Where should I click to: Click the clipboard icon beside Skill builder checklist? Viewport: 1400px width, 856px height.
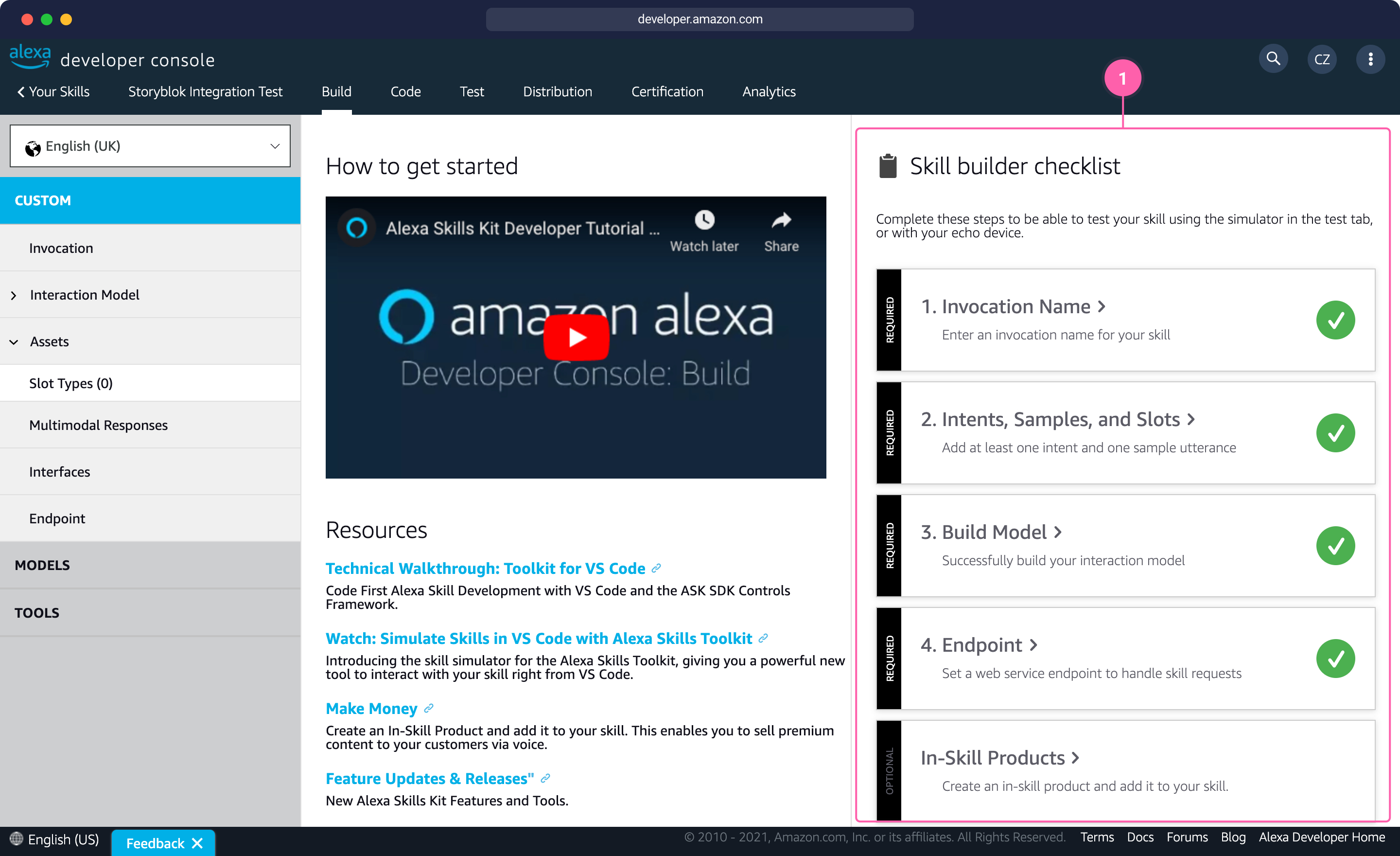click(888, 166)
